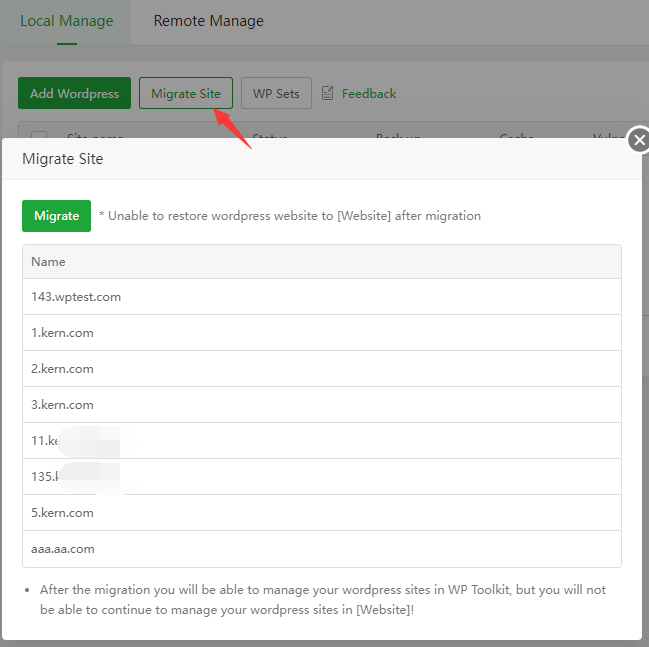649x647 pixels.
Task: Select the 143.wptest.com row
Action: tap(76, 297)
